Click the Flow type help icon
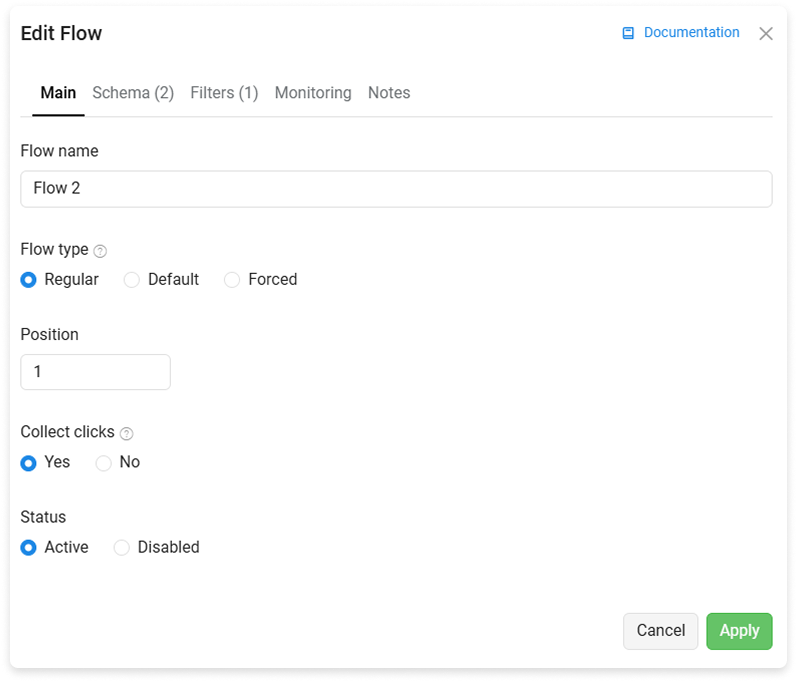This screenshot has height=682, width=797. point(101,251)
